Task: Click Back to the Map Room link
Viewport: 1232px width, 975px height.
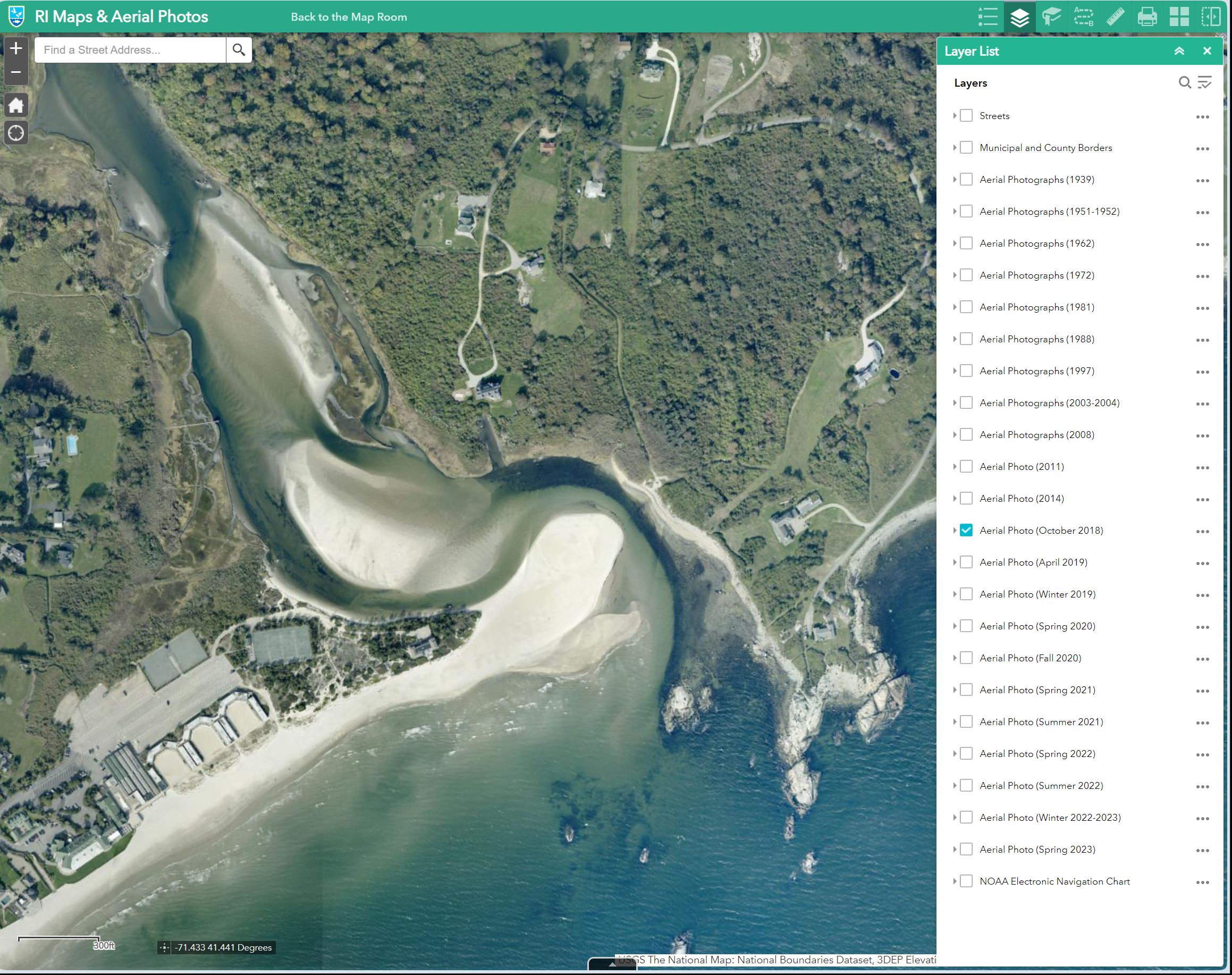Action: tap(349, 17)
